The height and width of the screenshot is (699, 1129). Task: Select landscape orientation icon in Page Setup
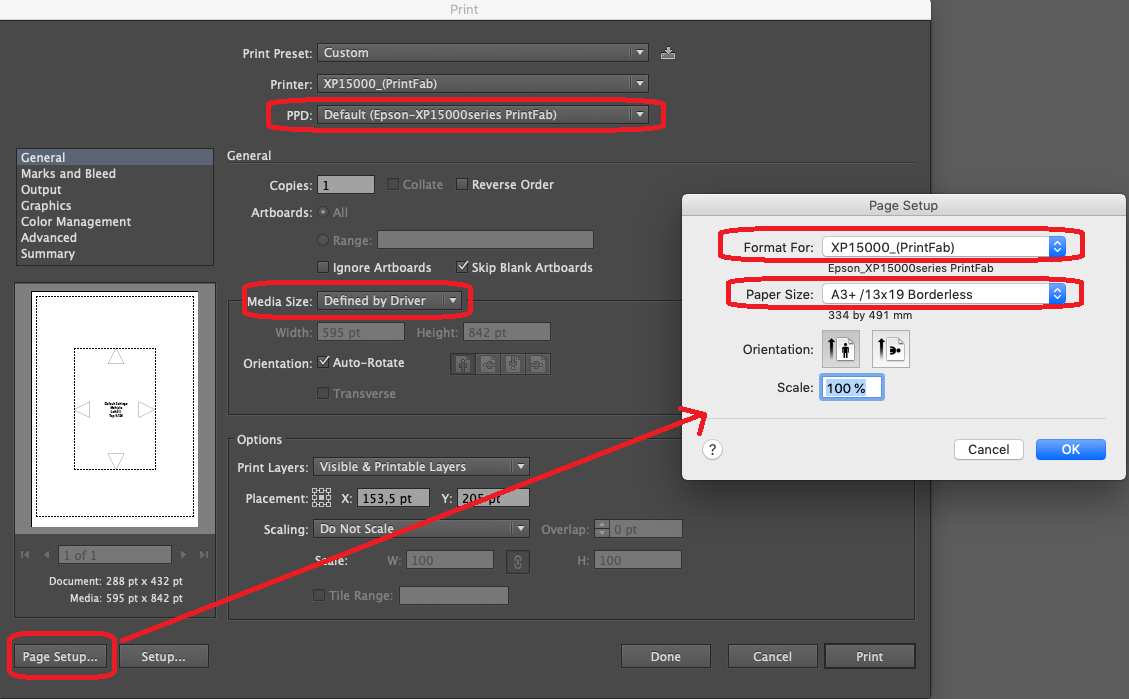pyautogui.click(x=890, y=349)
